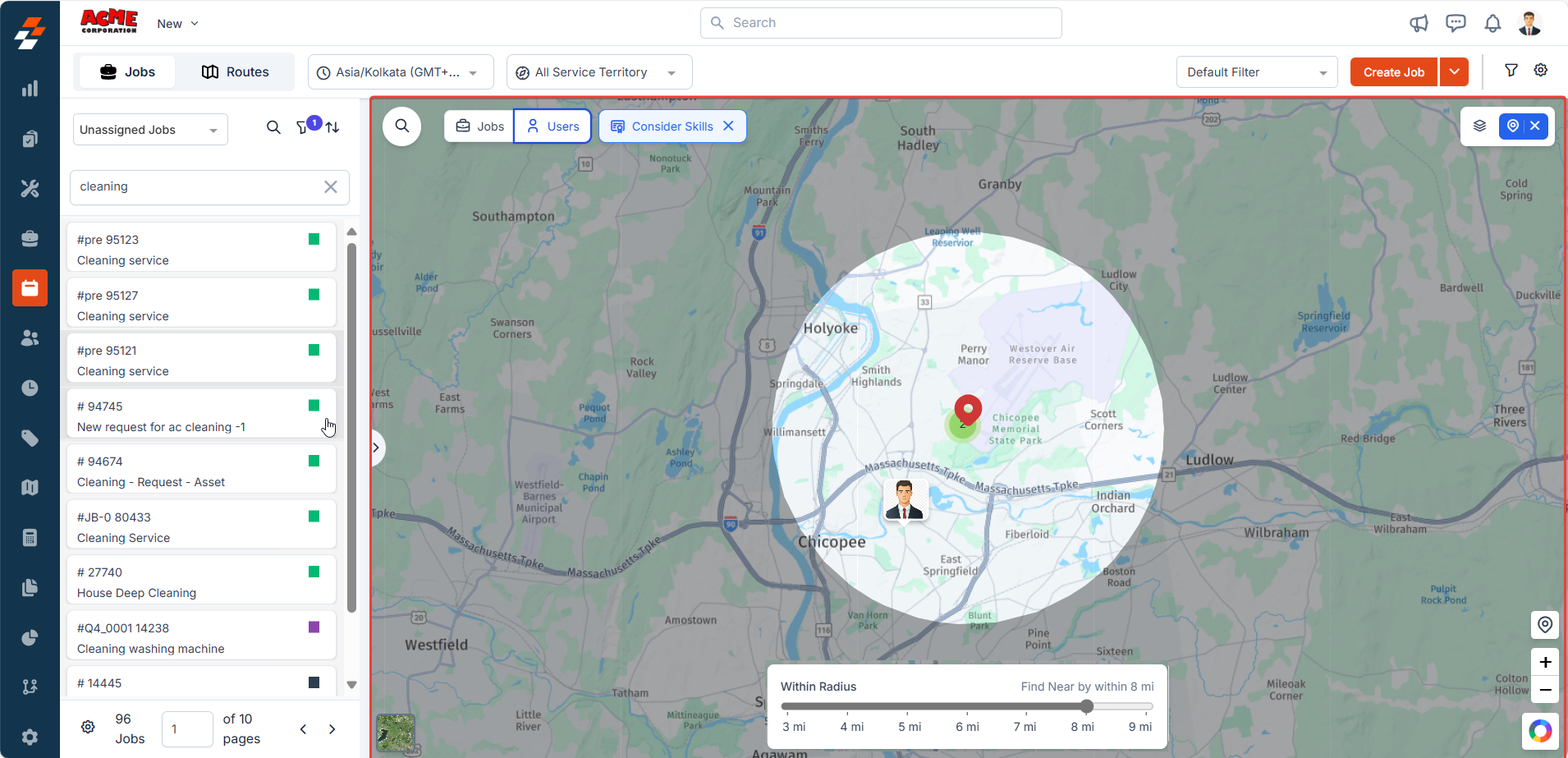The height and width of the screenshot is (758, 1568).
Task: Toggle Users view on the map
Action: click(x=552, y=126)
